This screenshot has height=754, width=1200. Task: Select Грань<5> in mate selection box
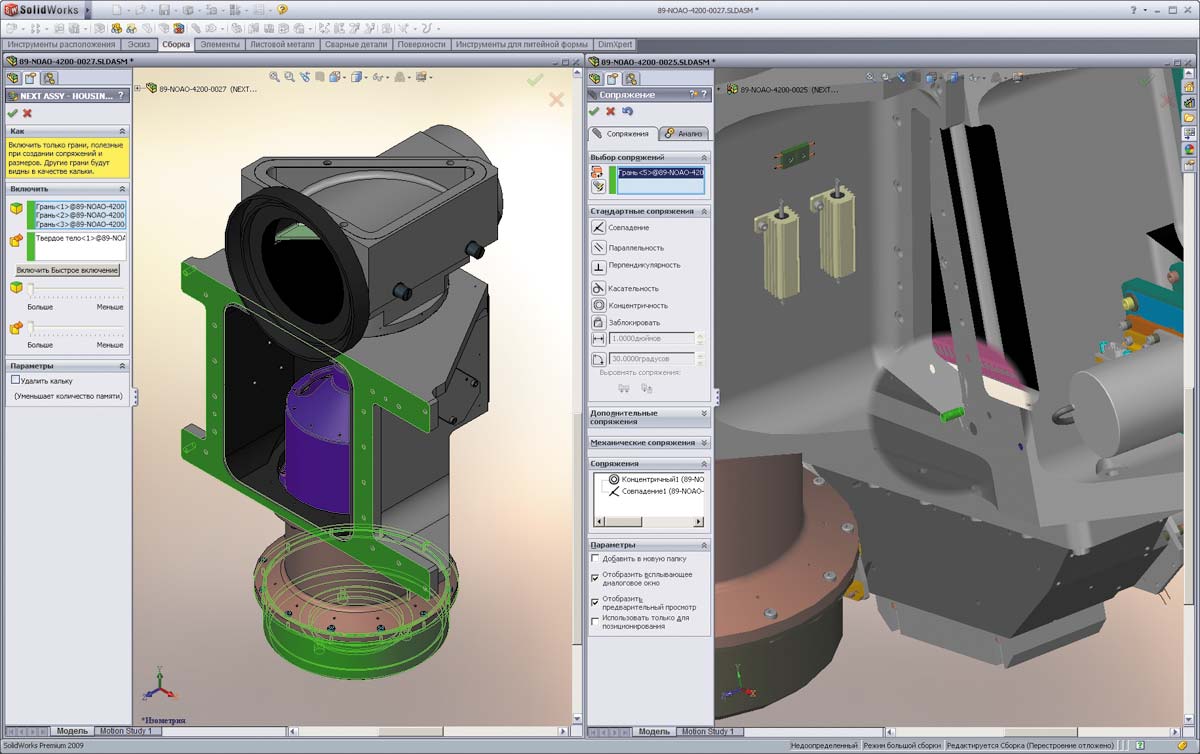pyautogui.click(x=661, y=173)
